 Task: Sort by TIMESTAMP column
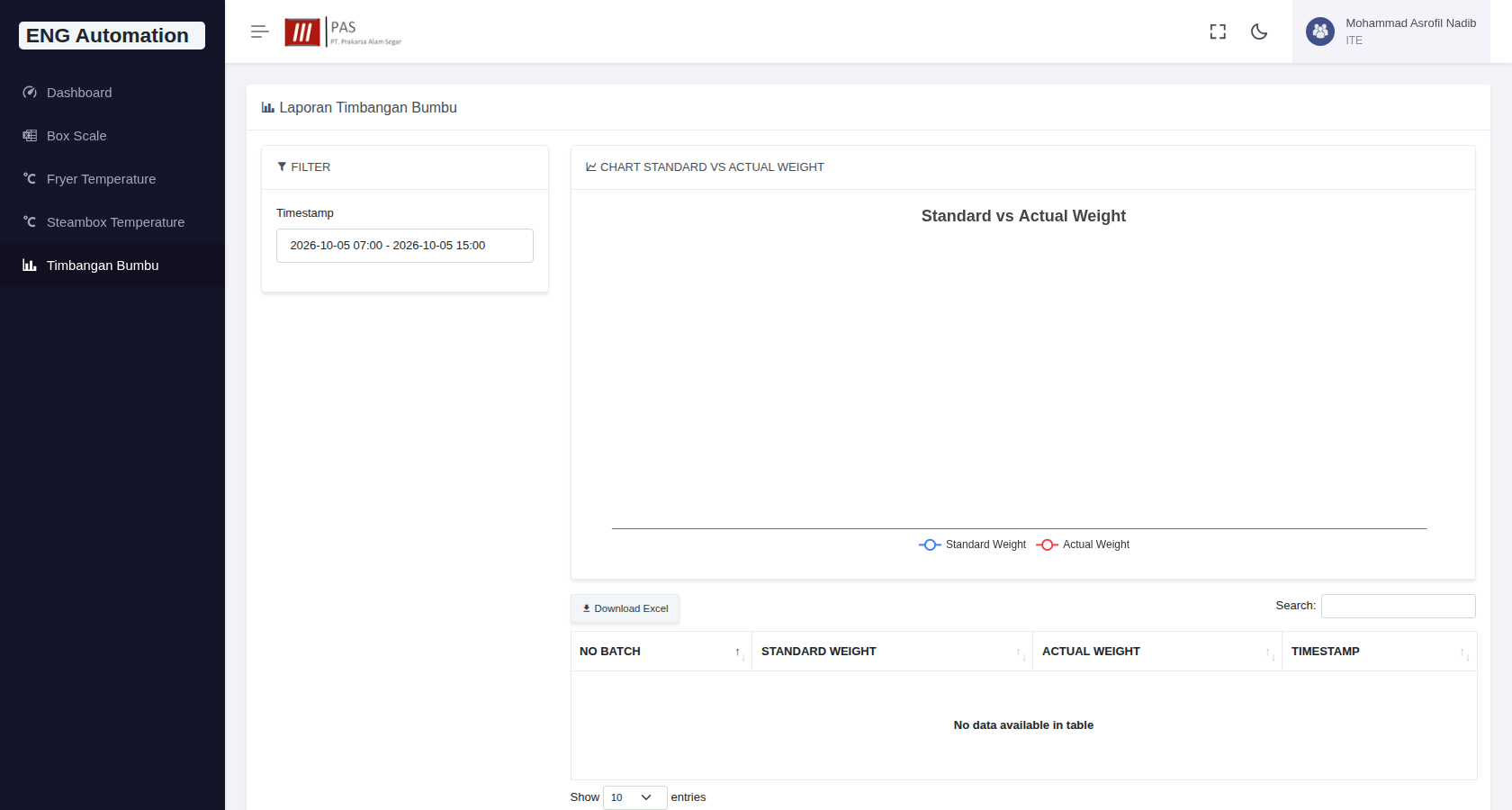[x=1380, y=652]
